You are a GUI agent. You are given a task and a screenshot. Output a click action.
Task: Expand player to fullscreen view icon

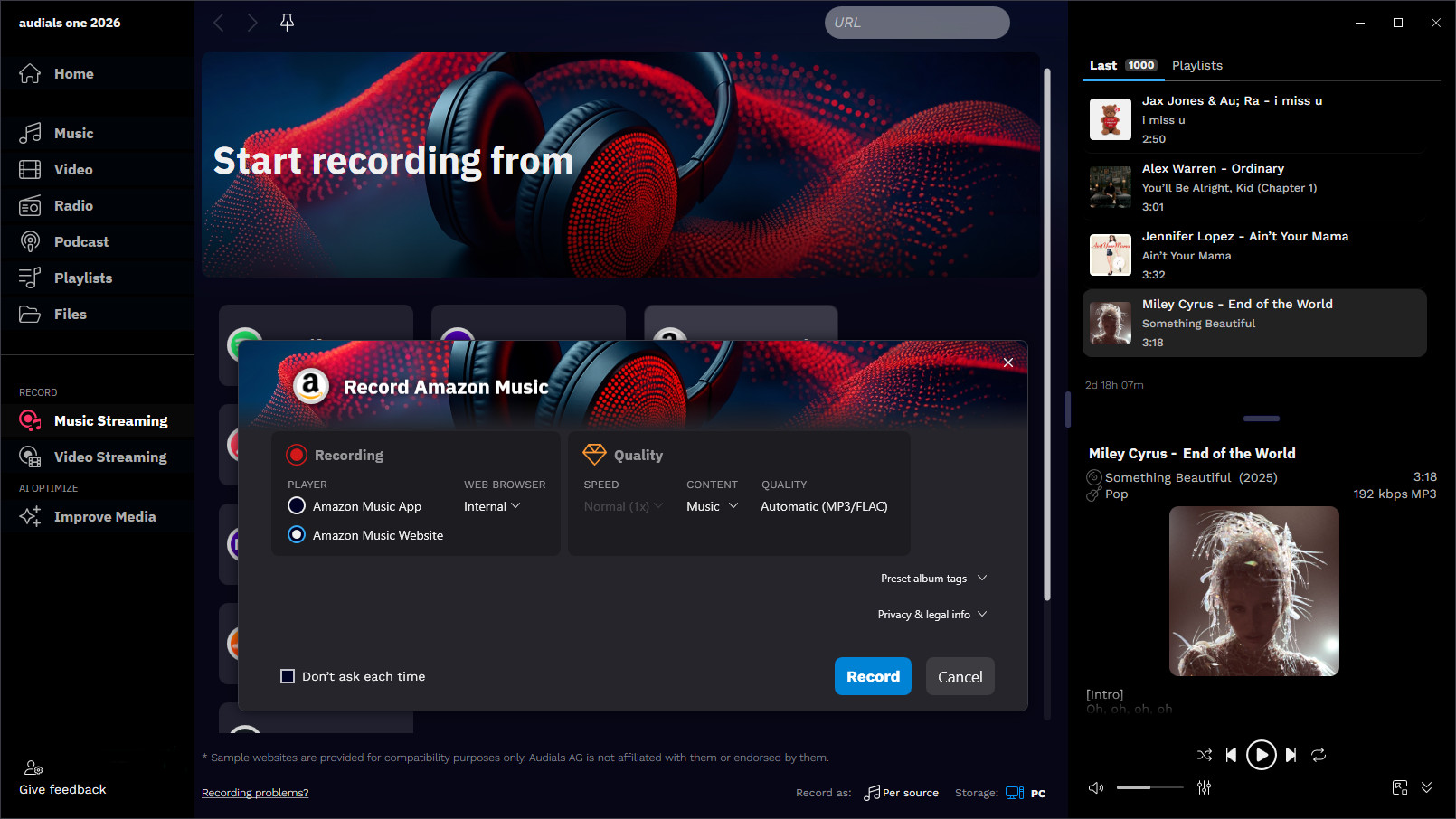pos(1400,787)
